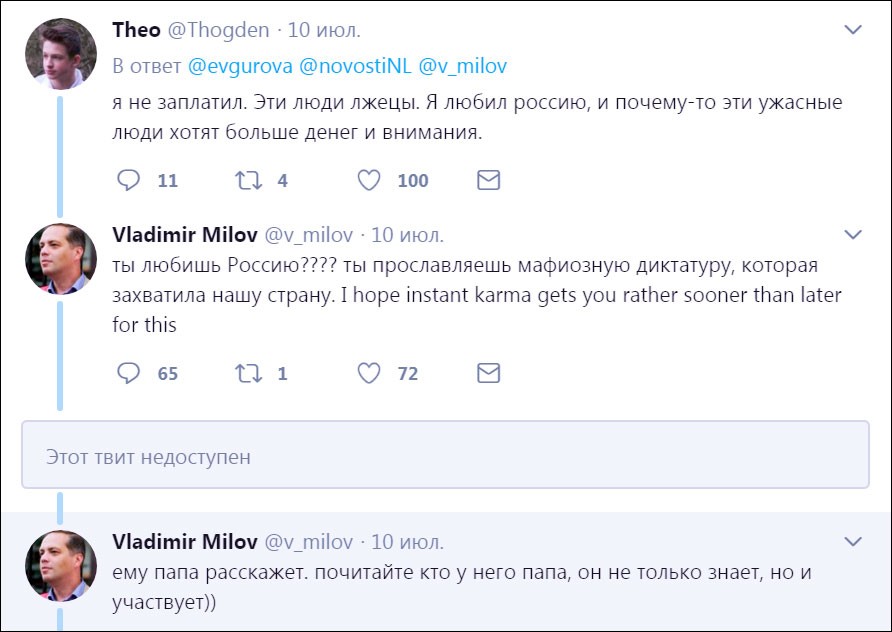
Task: Like Milov's tweet with 72 likes
Action: click(369, 373)
